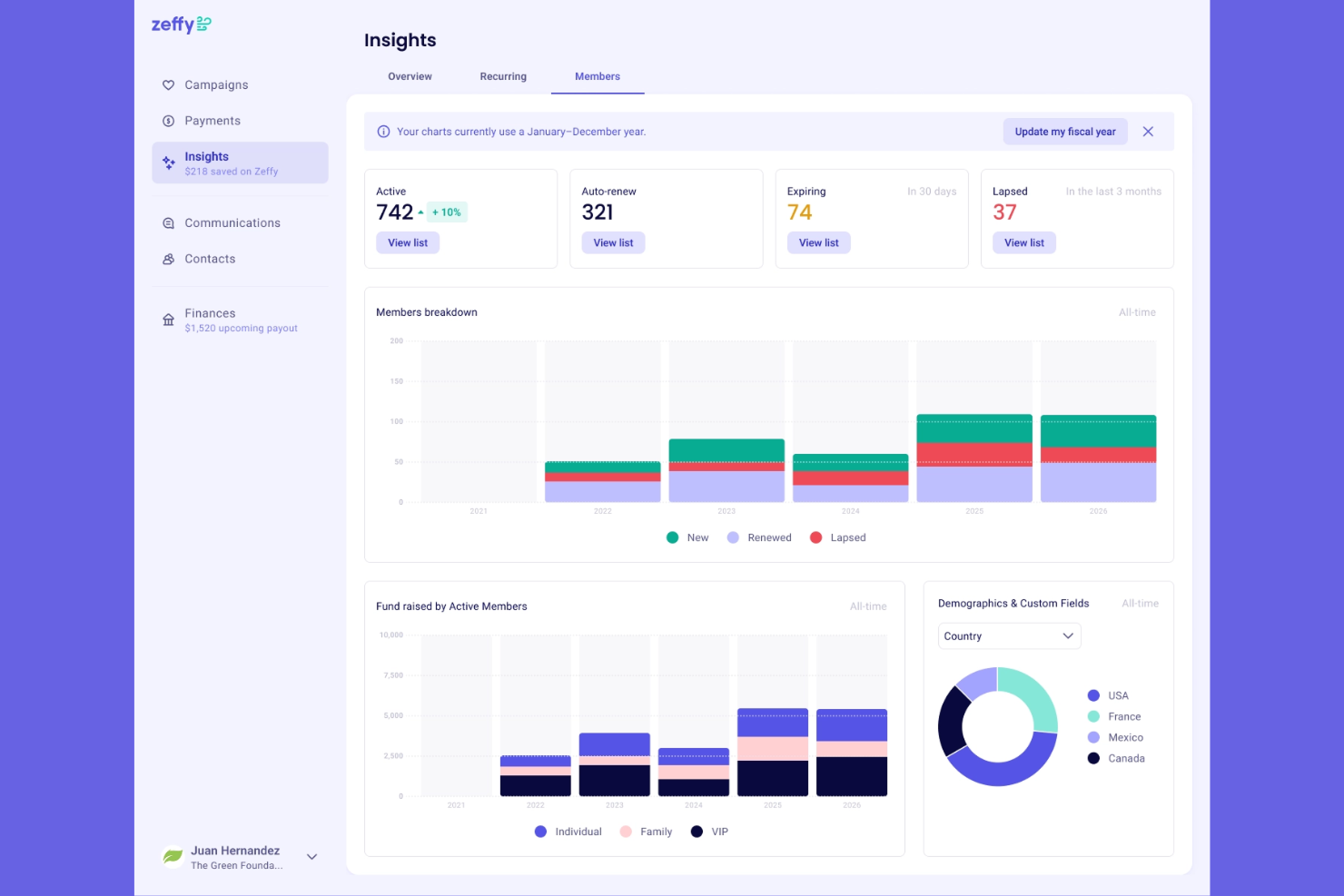The width and height of the screenshot is (1344, 896).
Task: View list of Lapsed members
Action: click(1024, 243)
